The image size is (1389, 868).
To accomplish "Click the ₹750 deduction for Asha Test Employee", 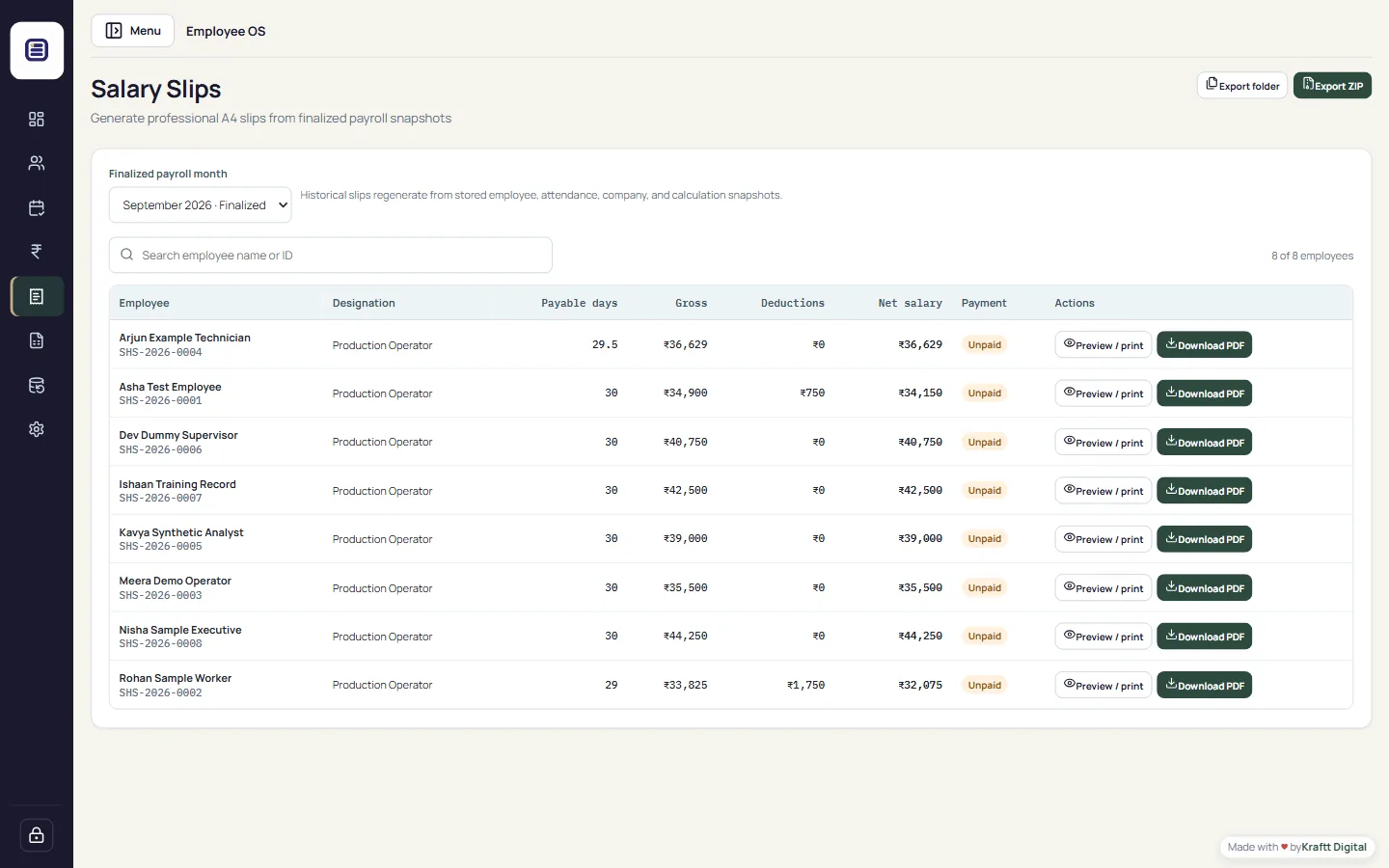I will (x=812, y=393).
